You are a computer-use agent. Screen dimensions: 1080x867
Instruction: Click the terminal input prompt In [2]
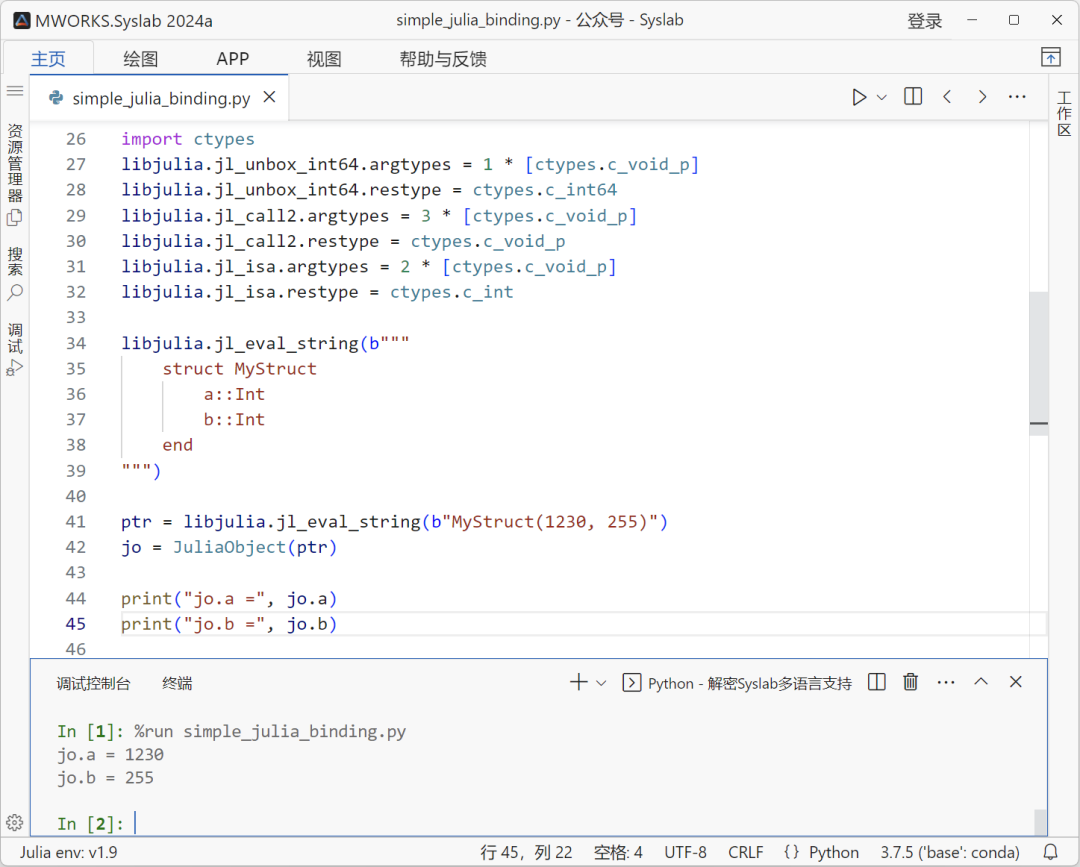90,824
